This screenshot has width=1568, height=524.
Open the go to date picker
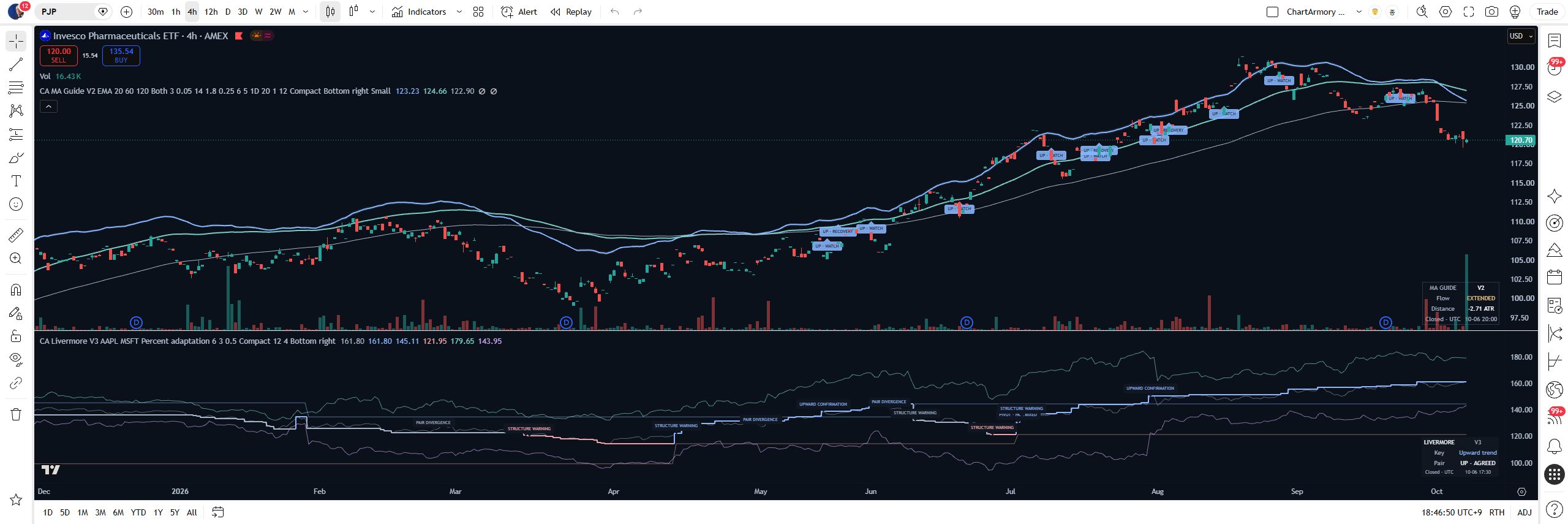(217, 512)
